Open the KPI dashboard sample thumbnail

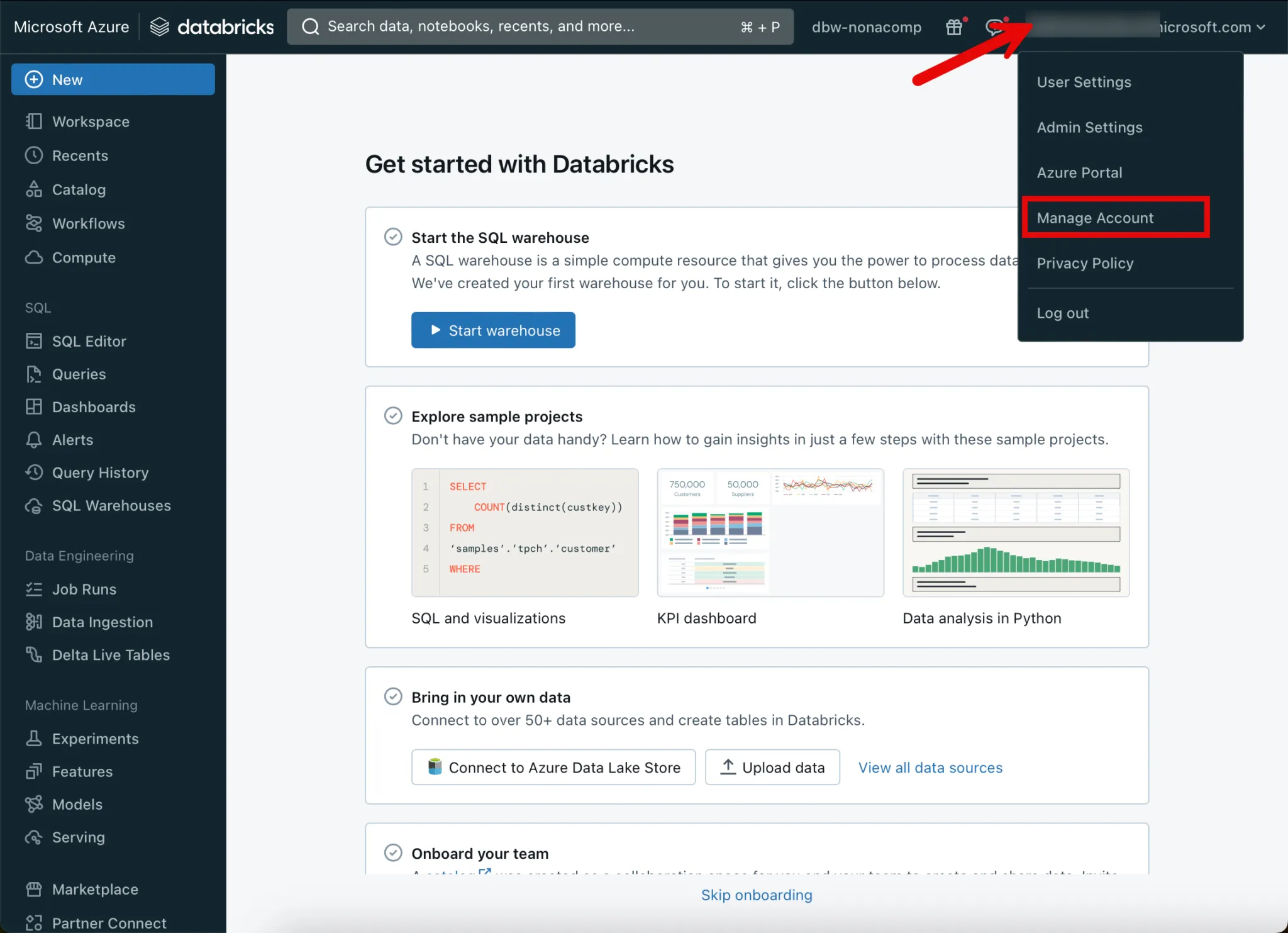pos(770,532)
